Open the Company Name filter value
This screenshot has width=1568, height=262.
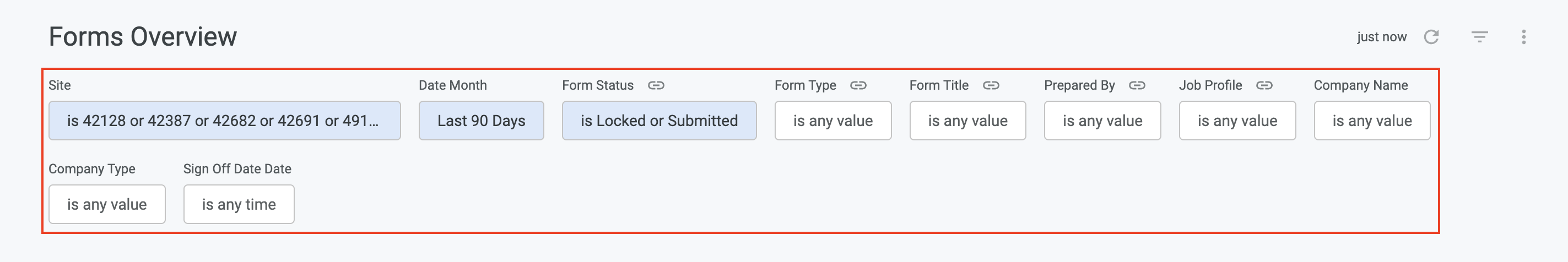click(1372, 121)
